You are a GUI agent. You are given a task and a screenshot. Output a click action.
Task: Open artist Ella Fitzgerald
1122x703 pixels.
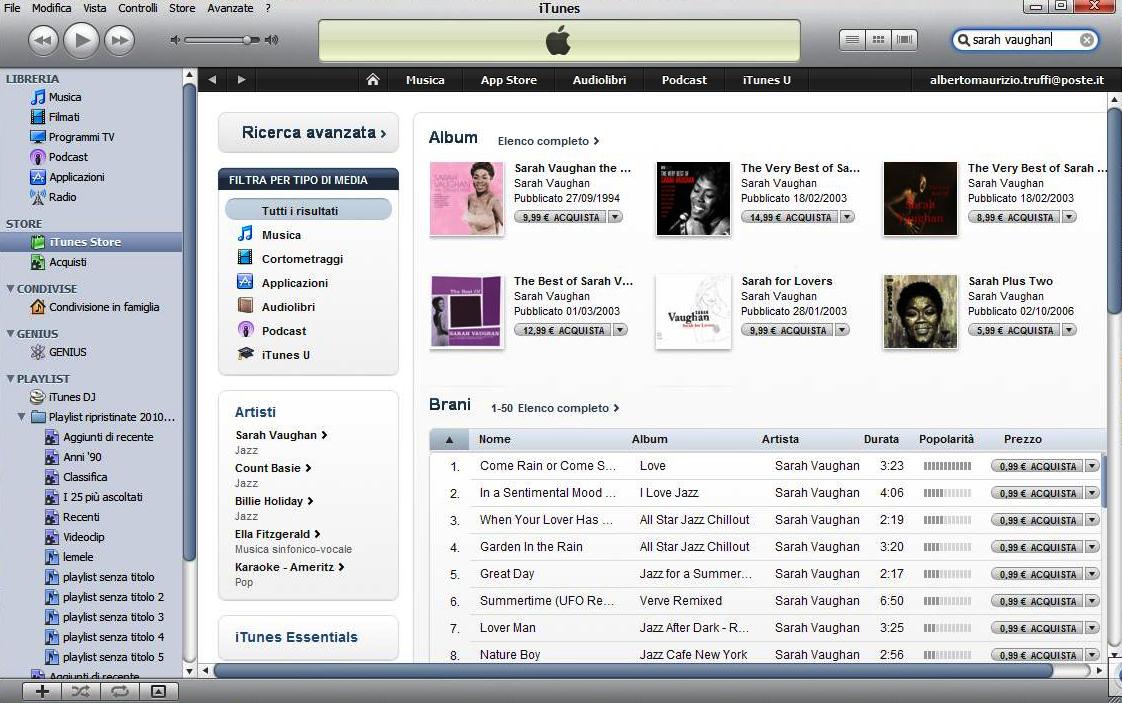point(278,534)
